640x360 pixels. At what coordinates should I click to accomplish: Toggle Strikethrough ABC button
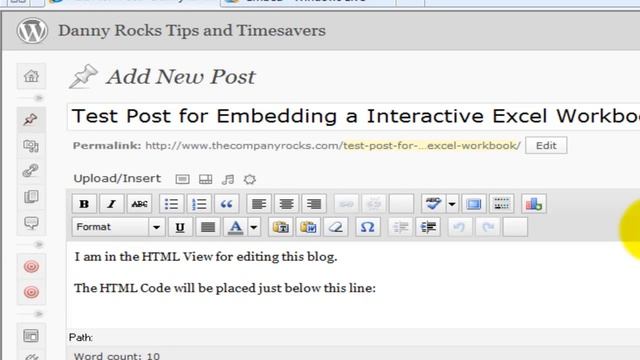coord(139,204)
